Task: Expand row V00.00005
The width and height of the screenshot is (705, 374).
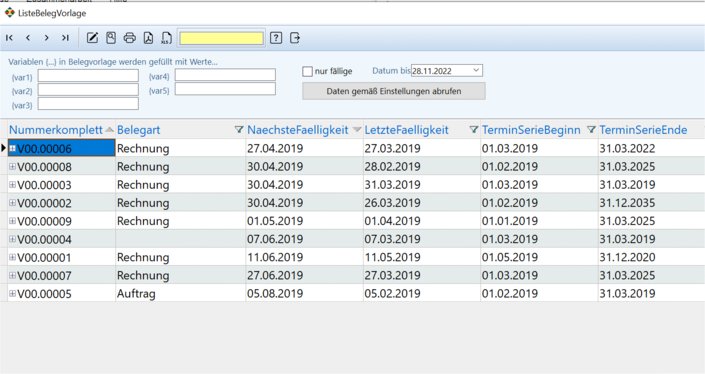Action: click(13, 294)
